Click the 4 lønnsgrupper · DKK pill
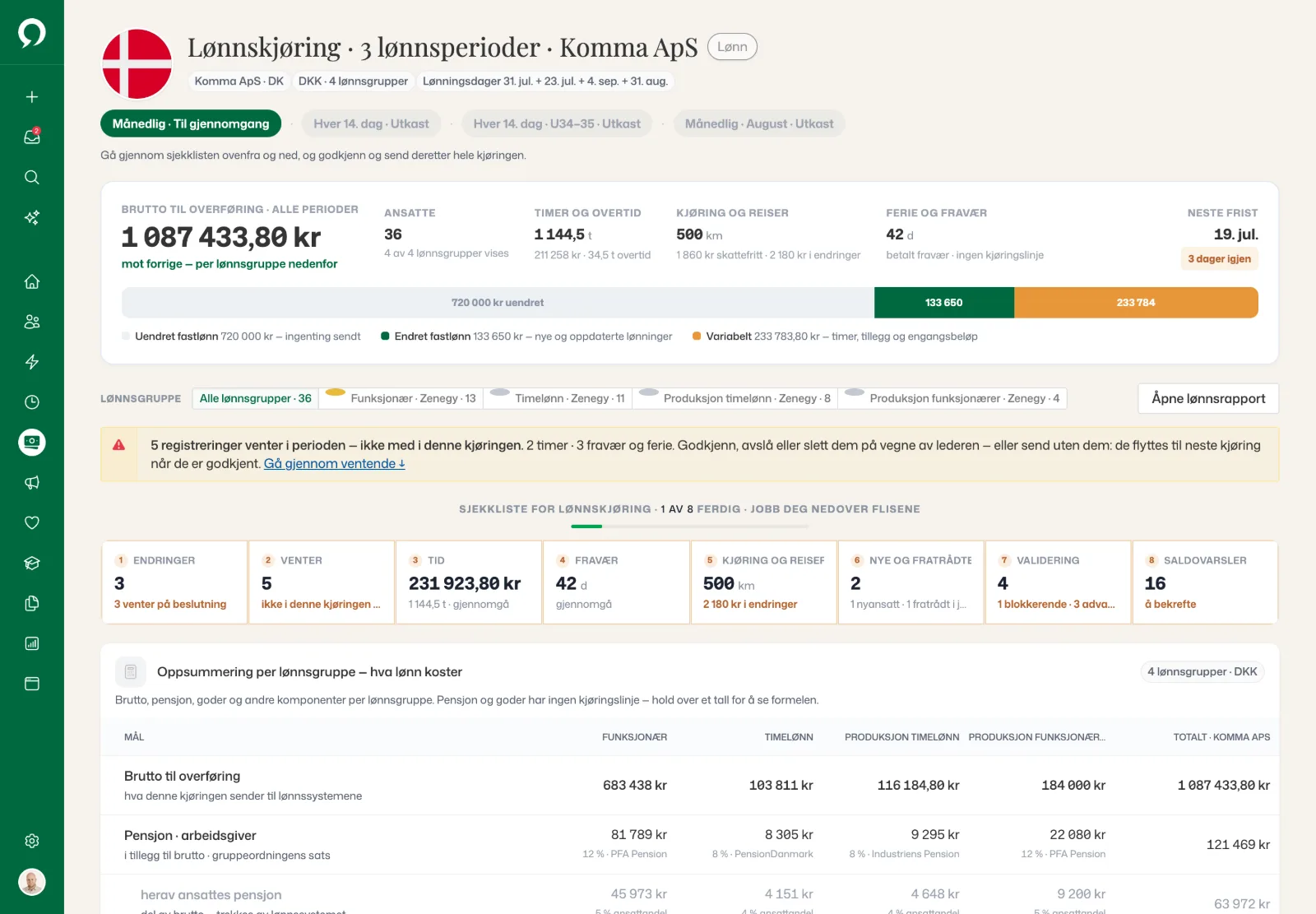The height and width of the screenshot is (914, 1316). [x=1202, y=672]
